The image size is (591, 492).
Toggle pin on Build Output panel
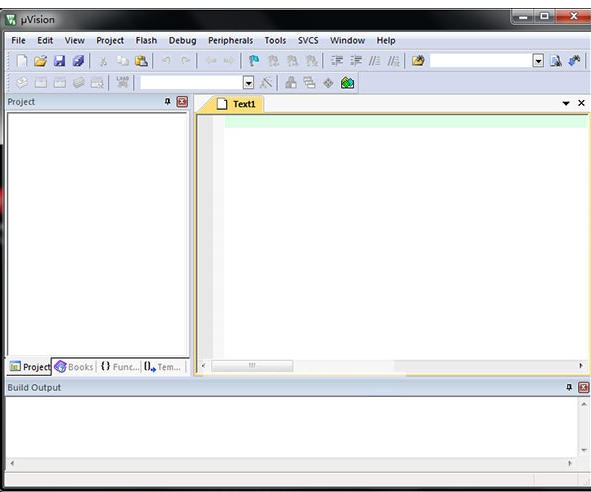pyautogui.click(x=569, y=387)
